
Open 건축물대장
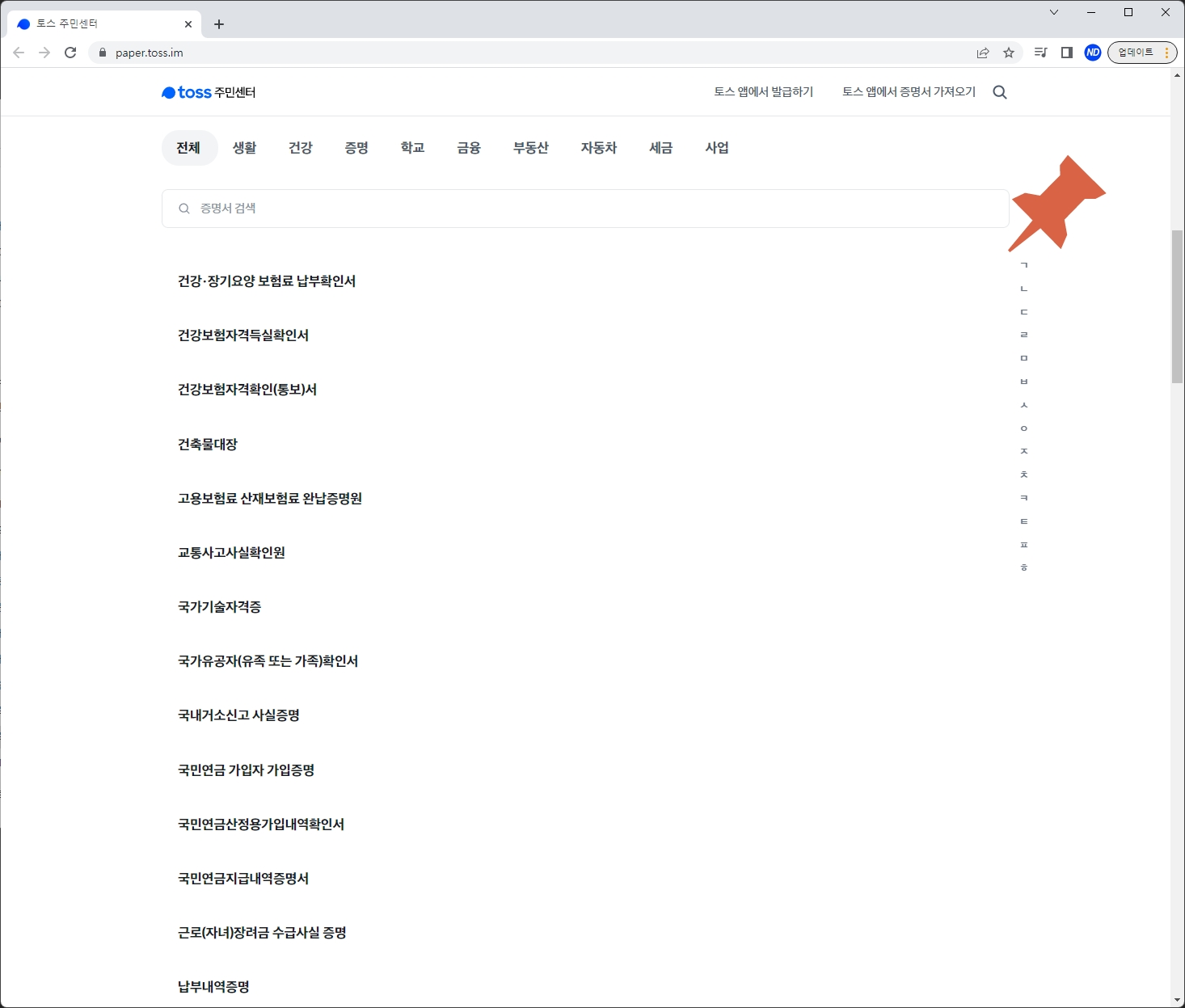(208, 445)
